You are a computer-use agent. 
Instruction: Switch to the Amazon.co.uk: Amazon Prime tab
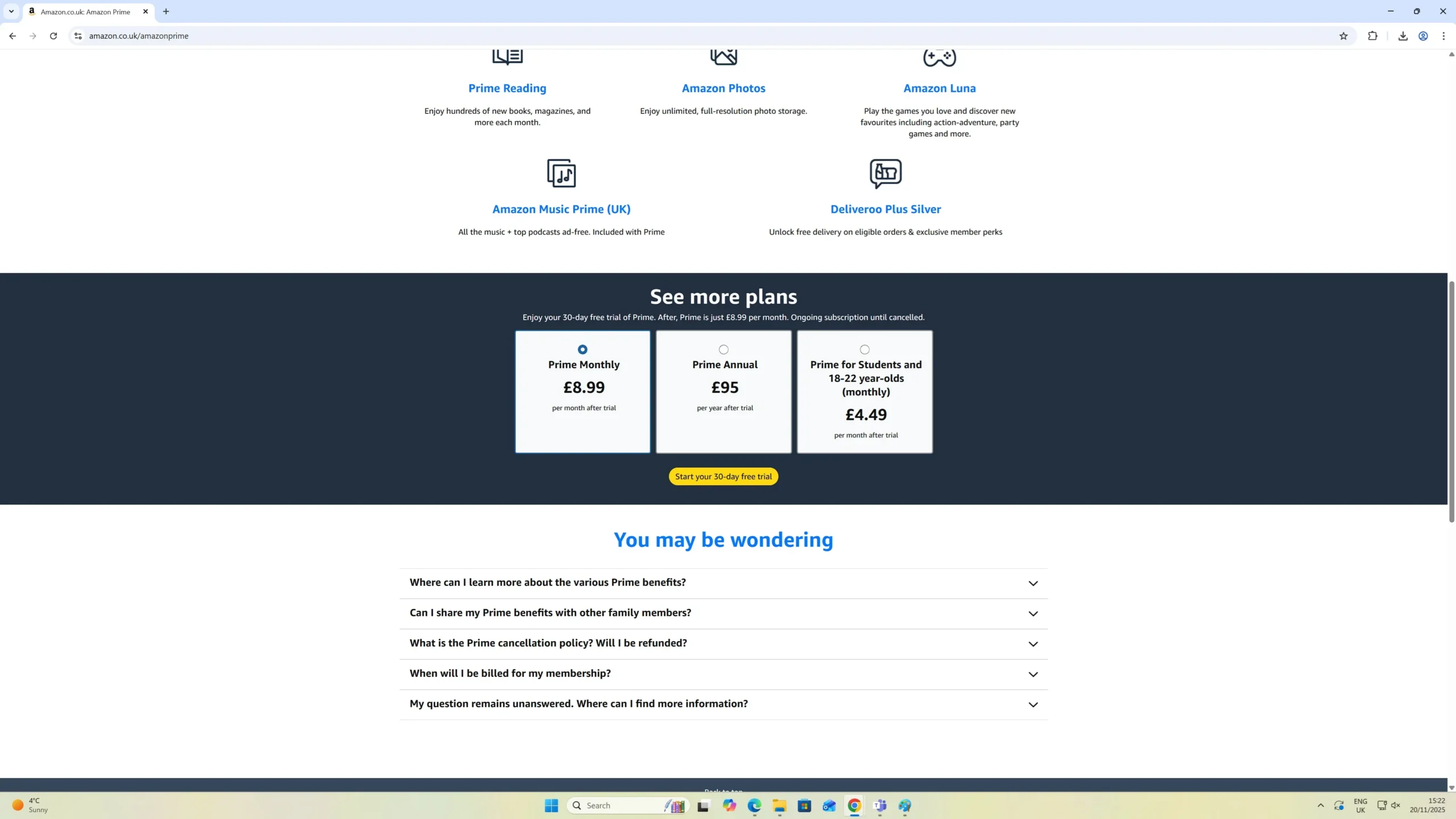click(85, 11)
